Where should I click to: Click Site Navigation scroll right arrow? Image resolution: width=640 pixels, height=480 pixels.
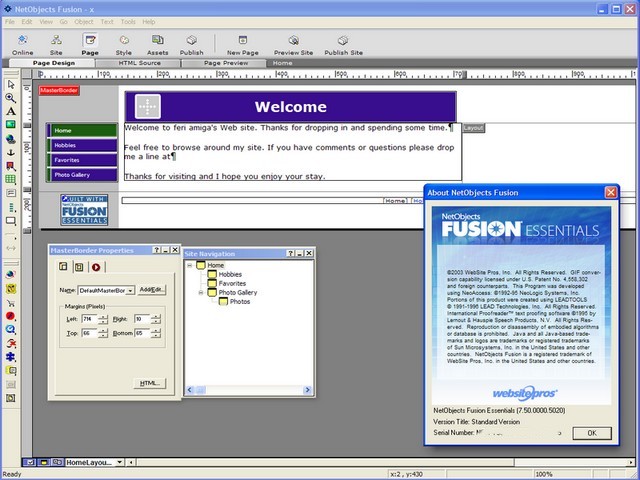pos(307,390)
